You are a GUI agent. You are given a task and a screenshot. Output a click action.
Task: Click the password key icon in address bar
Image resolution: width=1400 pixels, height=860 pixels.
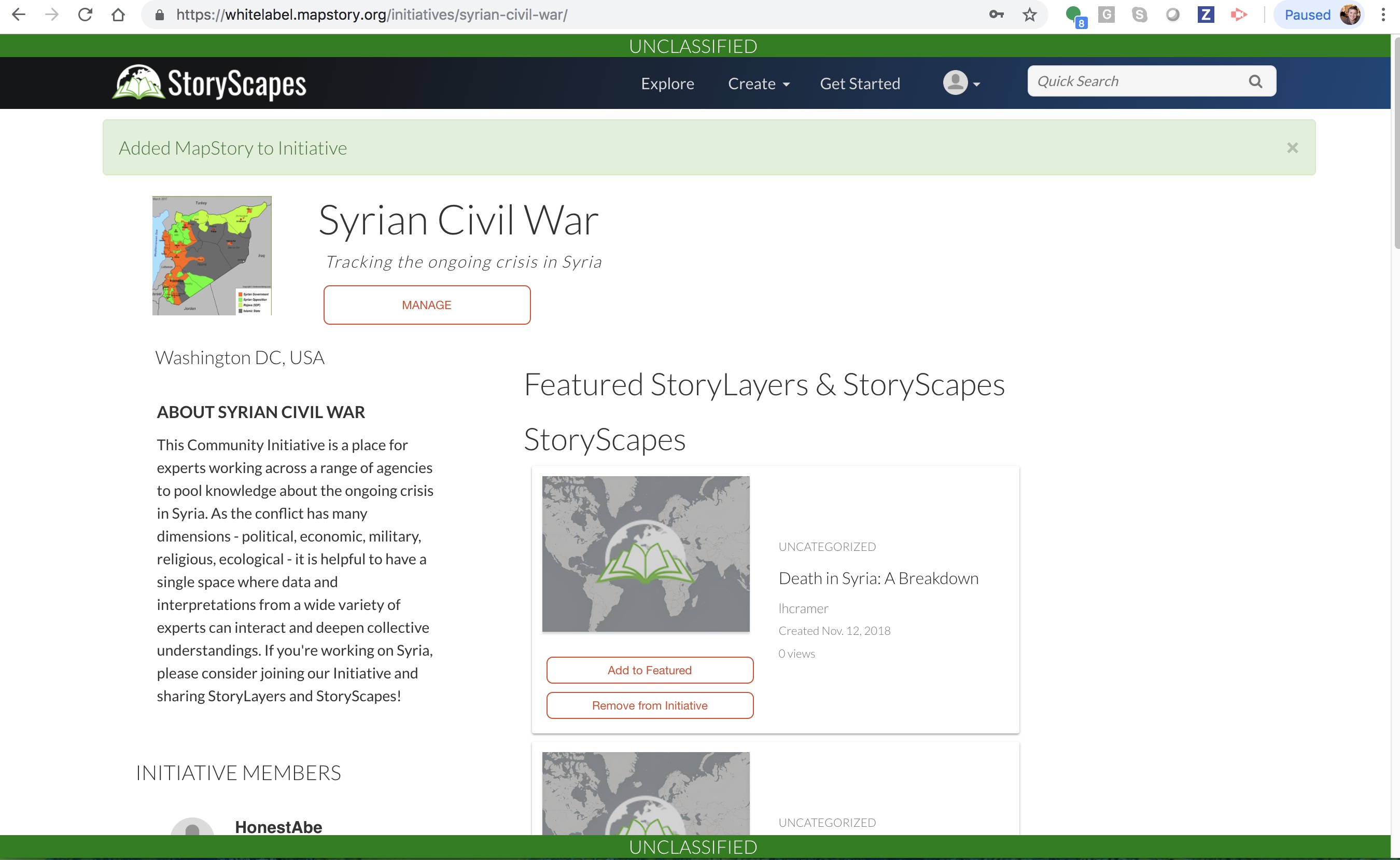coord(997,15)
